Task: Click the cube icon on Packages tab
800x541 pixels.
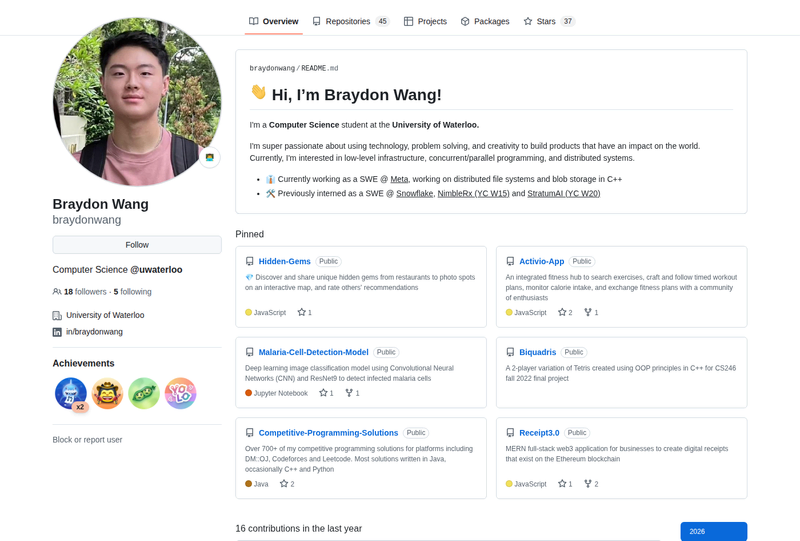Action: point(465,21)
